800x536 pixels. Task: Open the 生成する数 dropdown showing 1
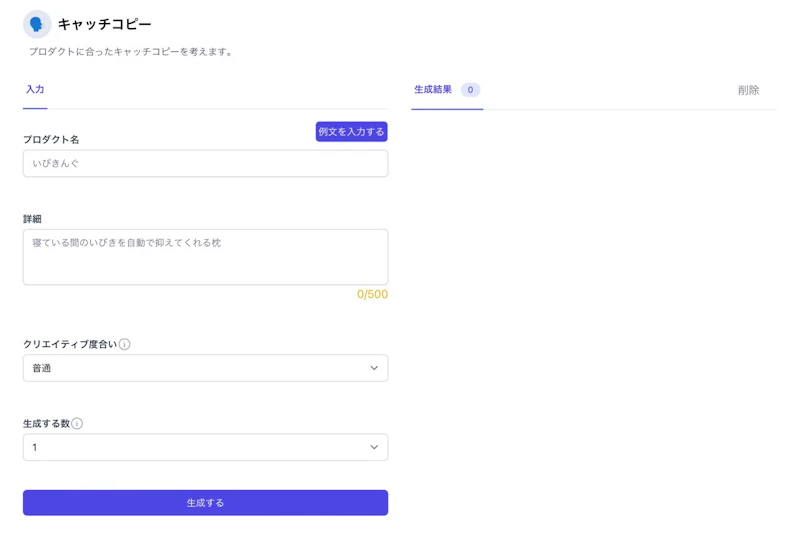pyautogui.click(x=205, y=447)
